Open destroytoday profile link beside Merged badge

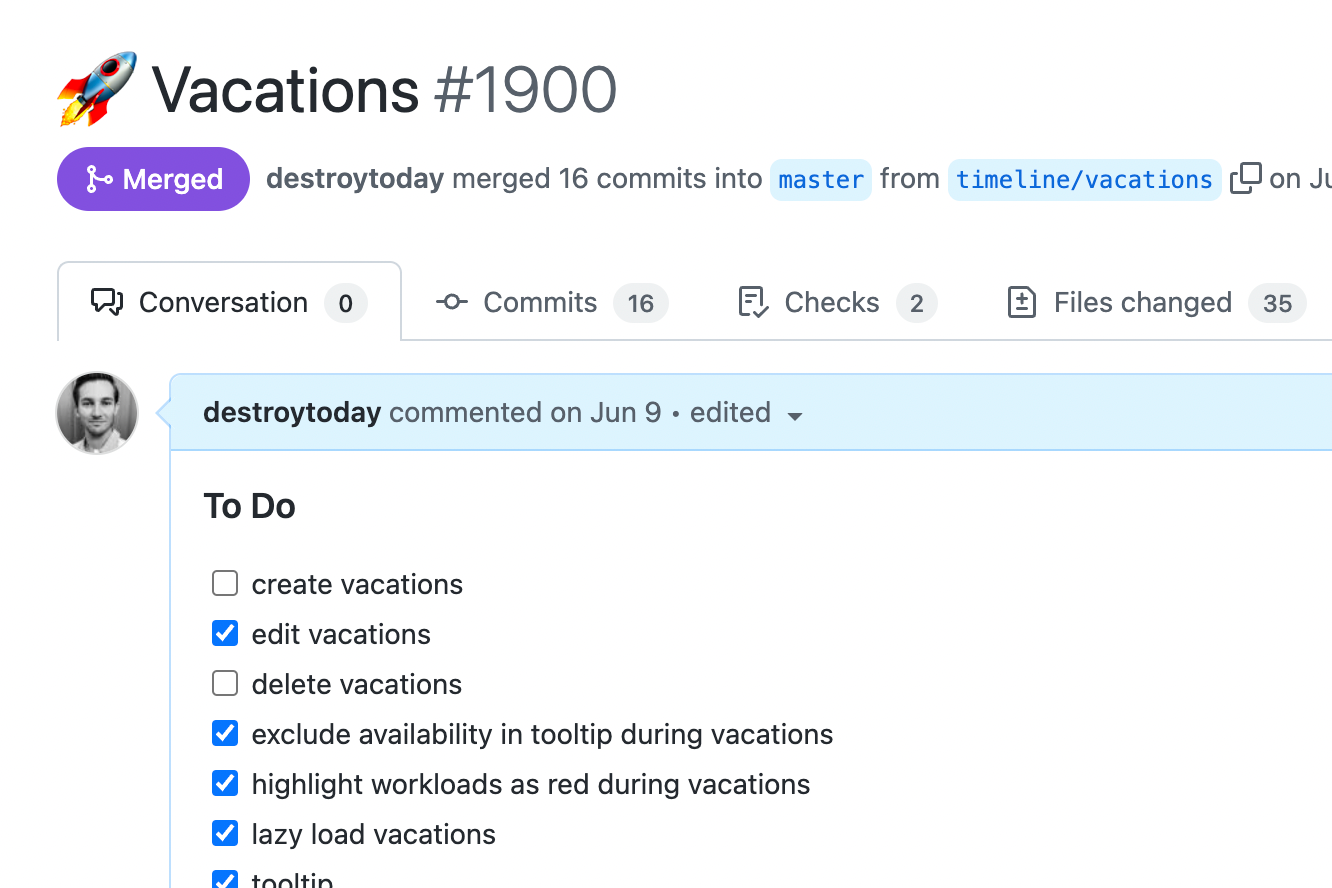tap(355, 179)
